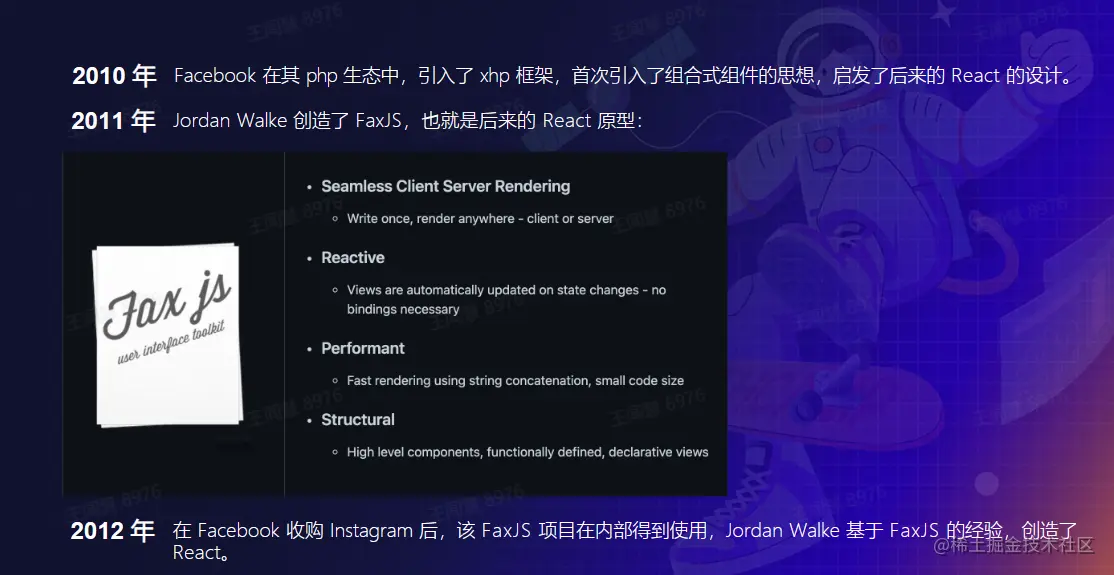
Task: Click the "user interface toolkit" subtitle
Action: click(x=172, y=343)
